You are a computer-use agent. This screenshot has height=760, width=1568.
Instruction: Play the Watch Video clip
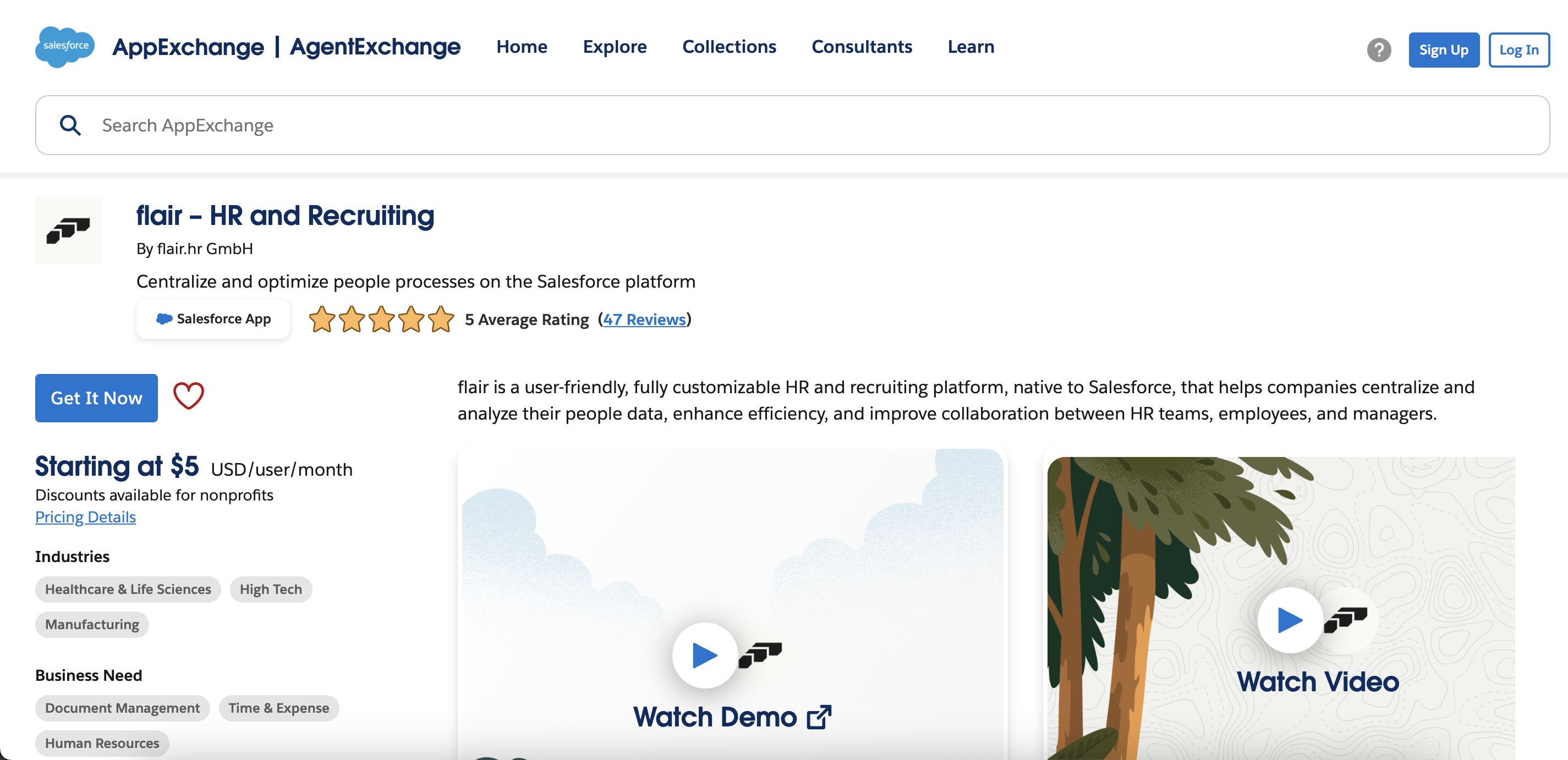pos(1290,620)
